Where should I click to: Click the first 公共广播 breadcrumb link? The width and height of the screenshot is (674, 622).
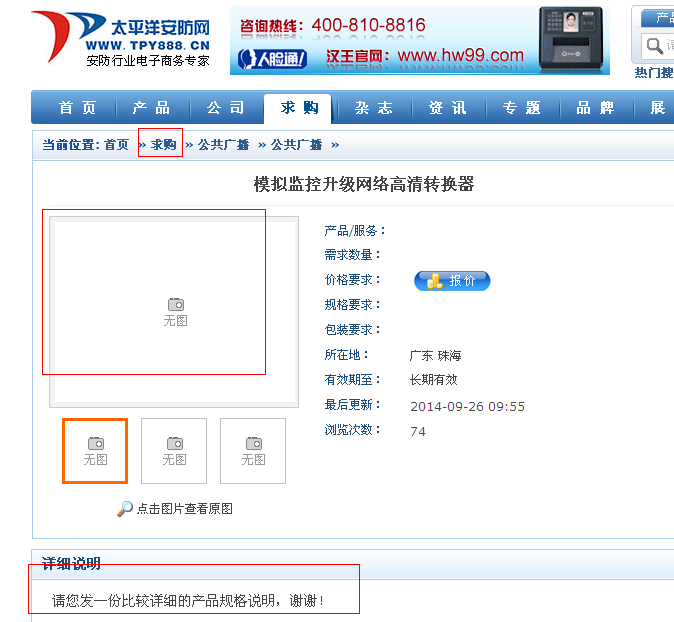pyautogui.click(x=224, y=144)
